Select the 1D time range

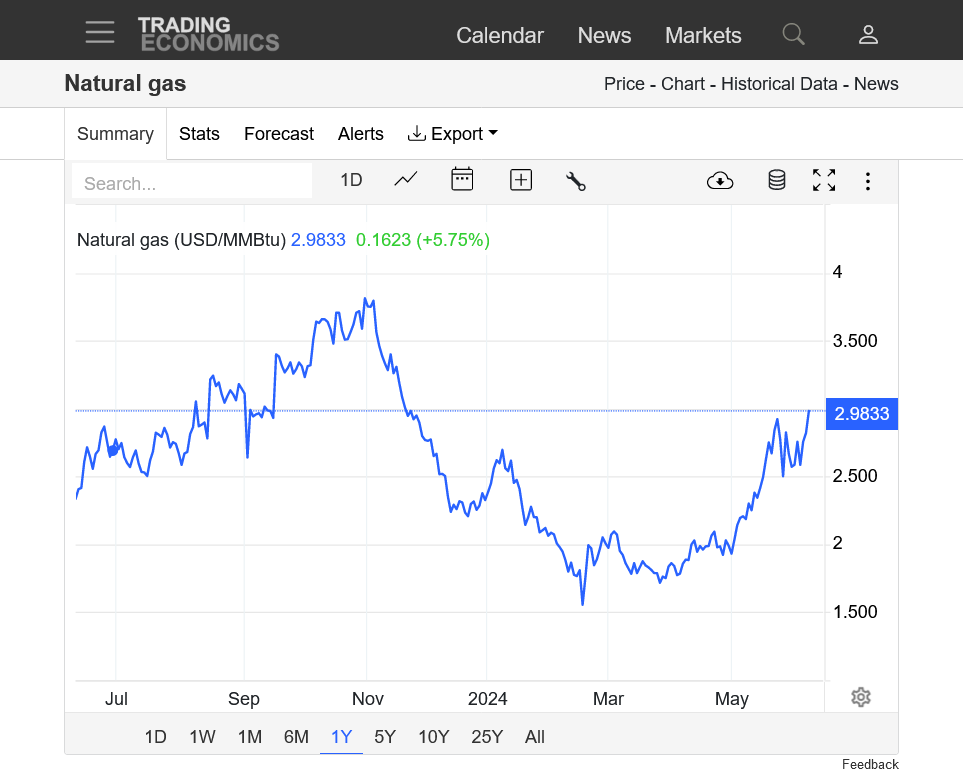(155, 736)
